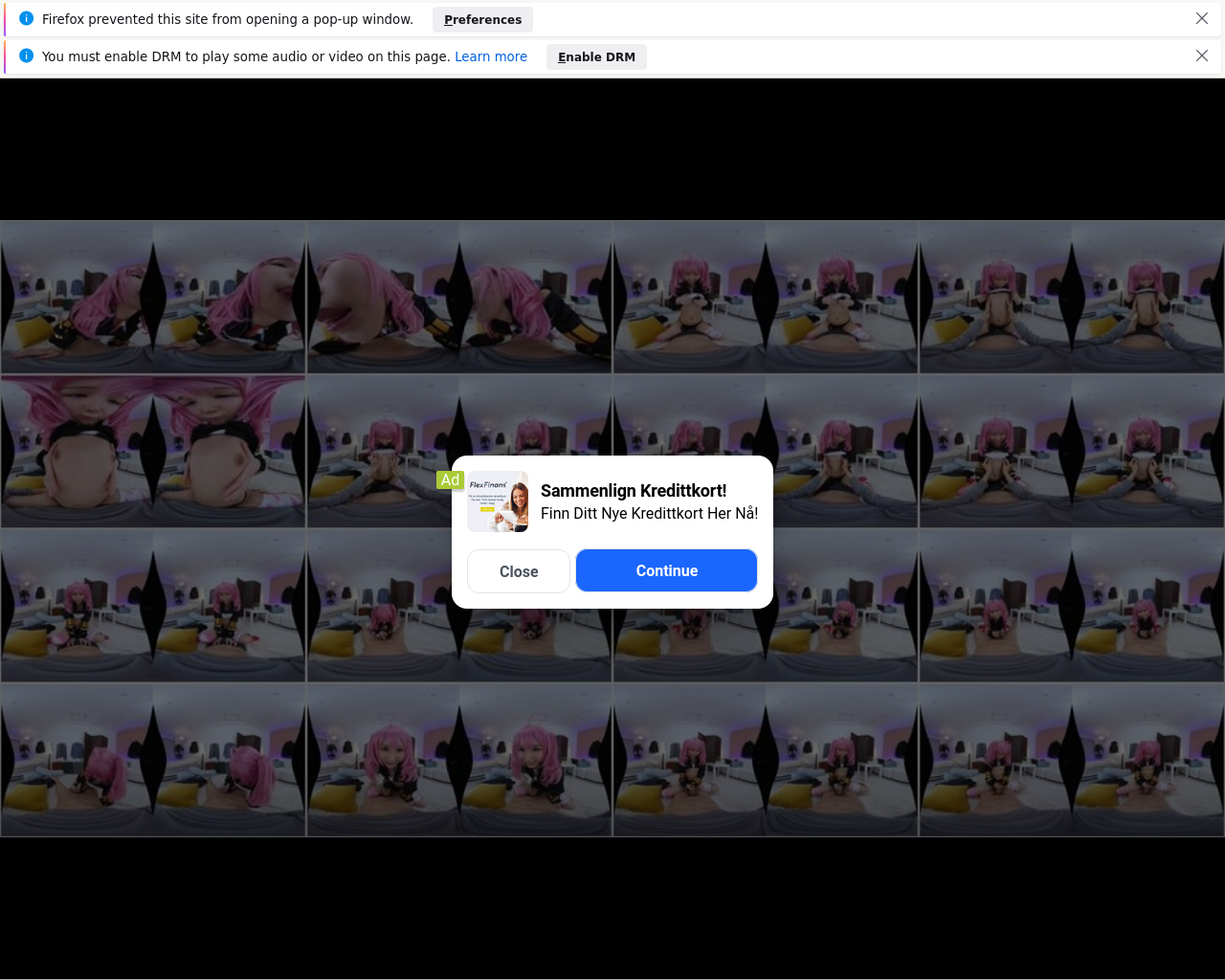
Task: Dismiss the DRM notification bar
Action: point(1202,56)
